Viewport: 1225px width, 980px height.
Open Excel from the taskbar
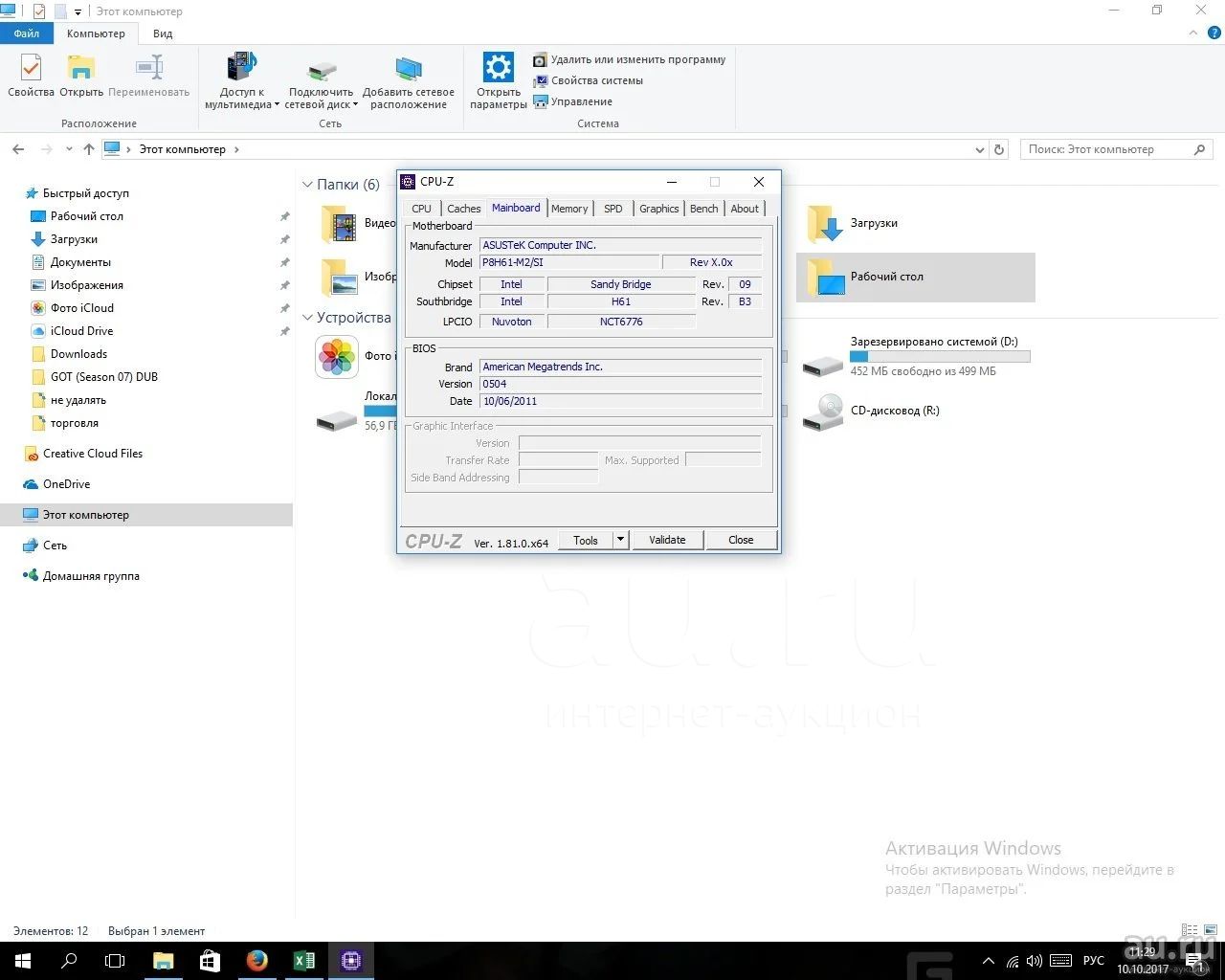coord(304,961)
